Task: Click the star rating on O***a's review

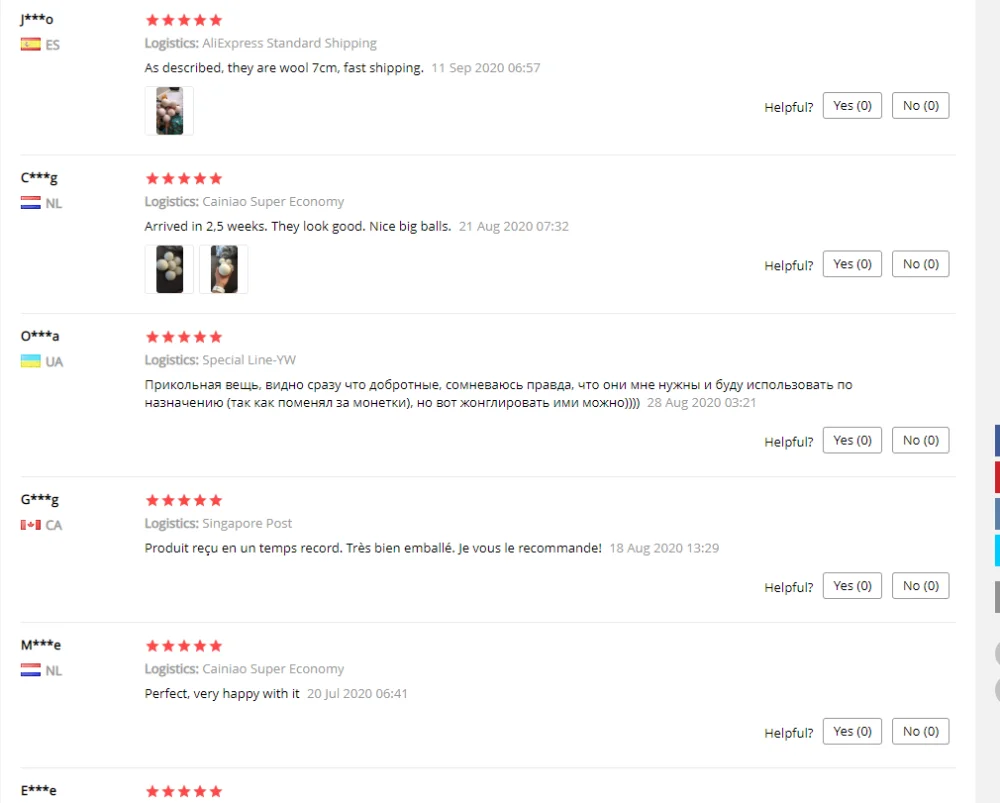Action: pyautogui.click(x=184, y=337)
